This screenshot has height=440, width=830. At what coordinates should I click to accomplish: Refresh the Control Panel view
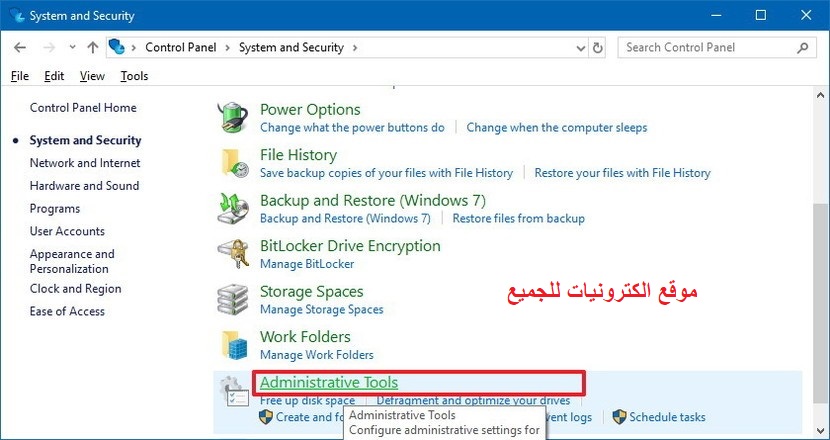pos(598,48)
